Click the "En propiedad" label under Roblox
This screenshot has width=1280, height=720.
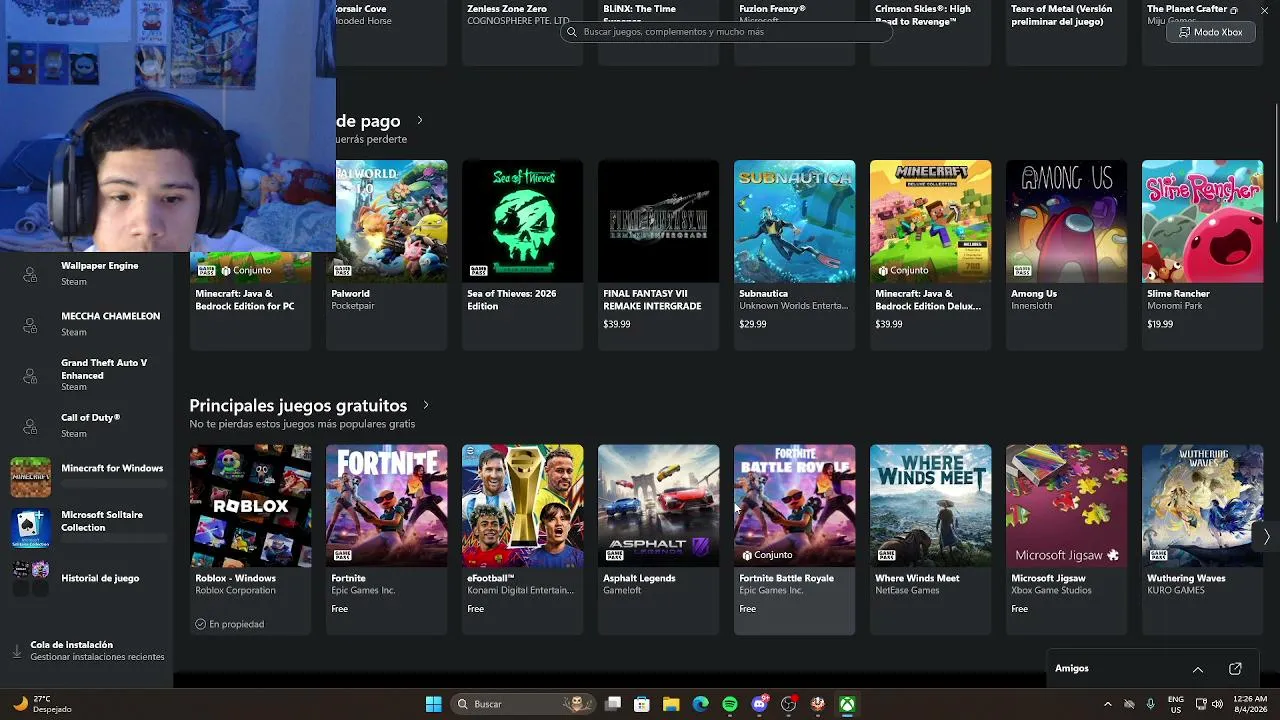coord(236,624)
